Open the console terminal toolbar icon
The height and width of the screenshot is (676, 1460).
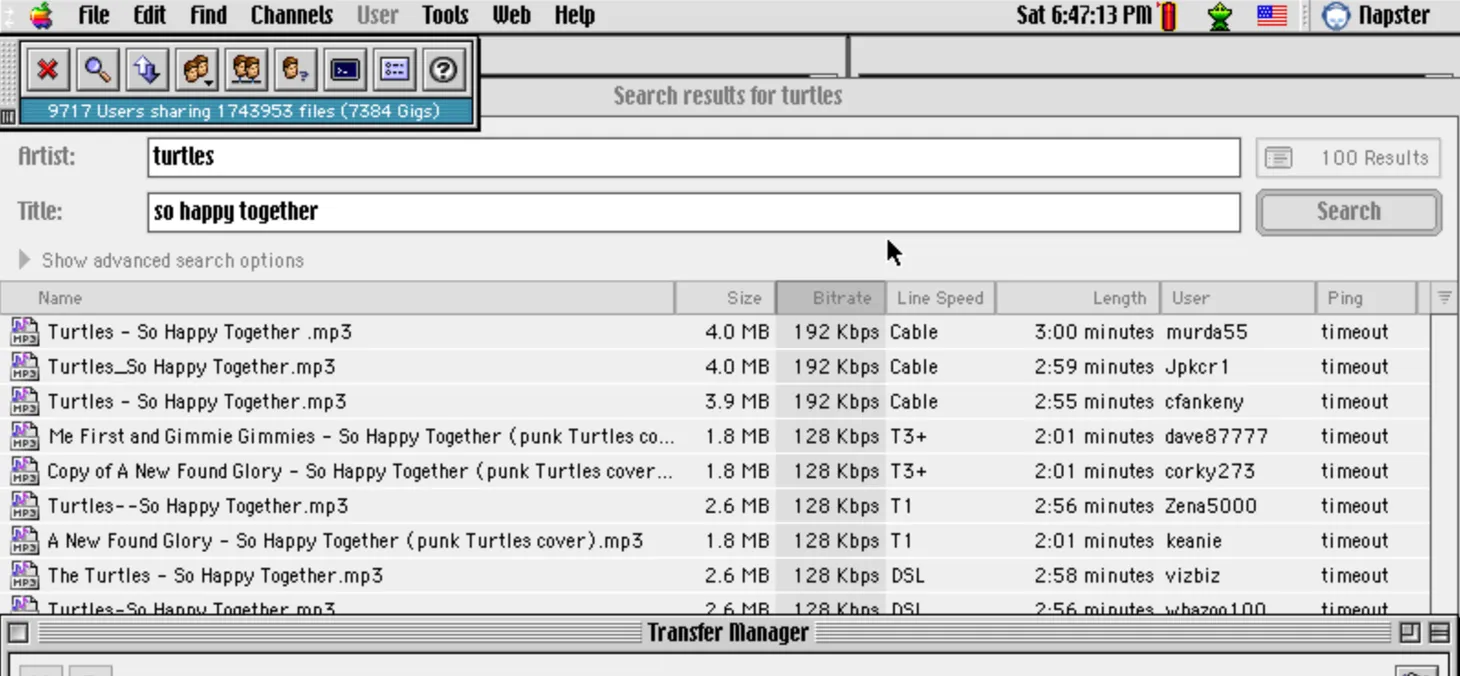(345, 69)
